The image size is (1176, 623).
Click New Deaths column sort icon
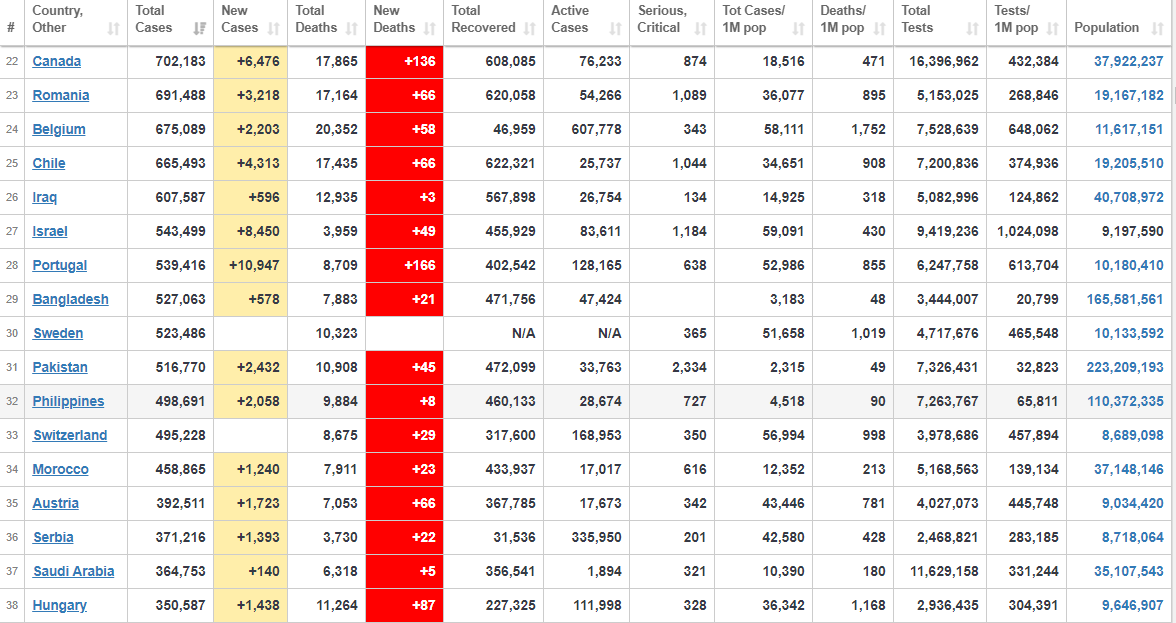(x=430, y=29)
